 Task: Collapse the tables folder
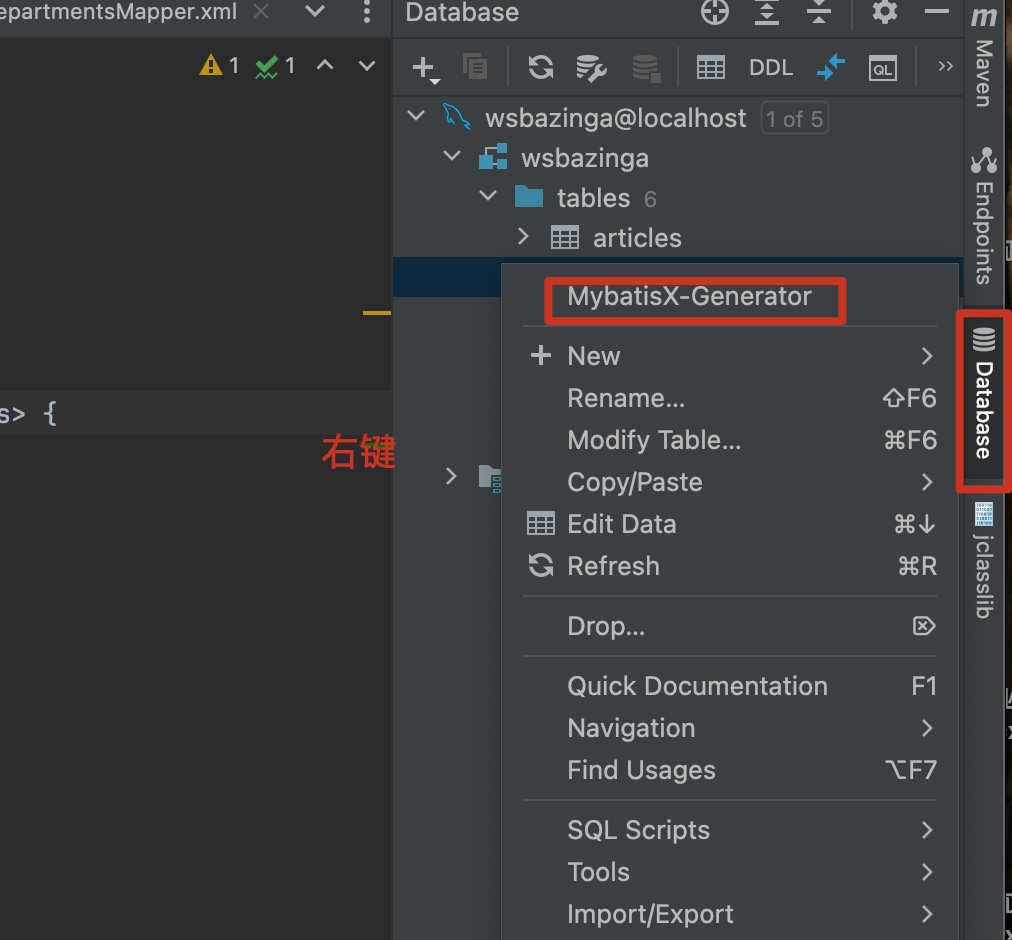tap(489, 195)
